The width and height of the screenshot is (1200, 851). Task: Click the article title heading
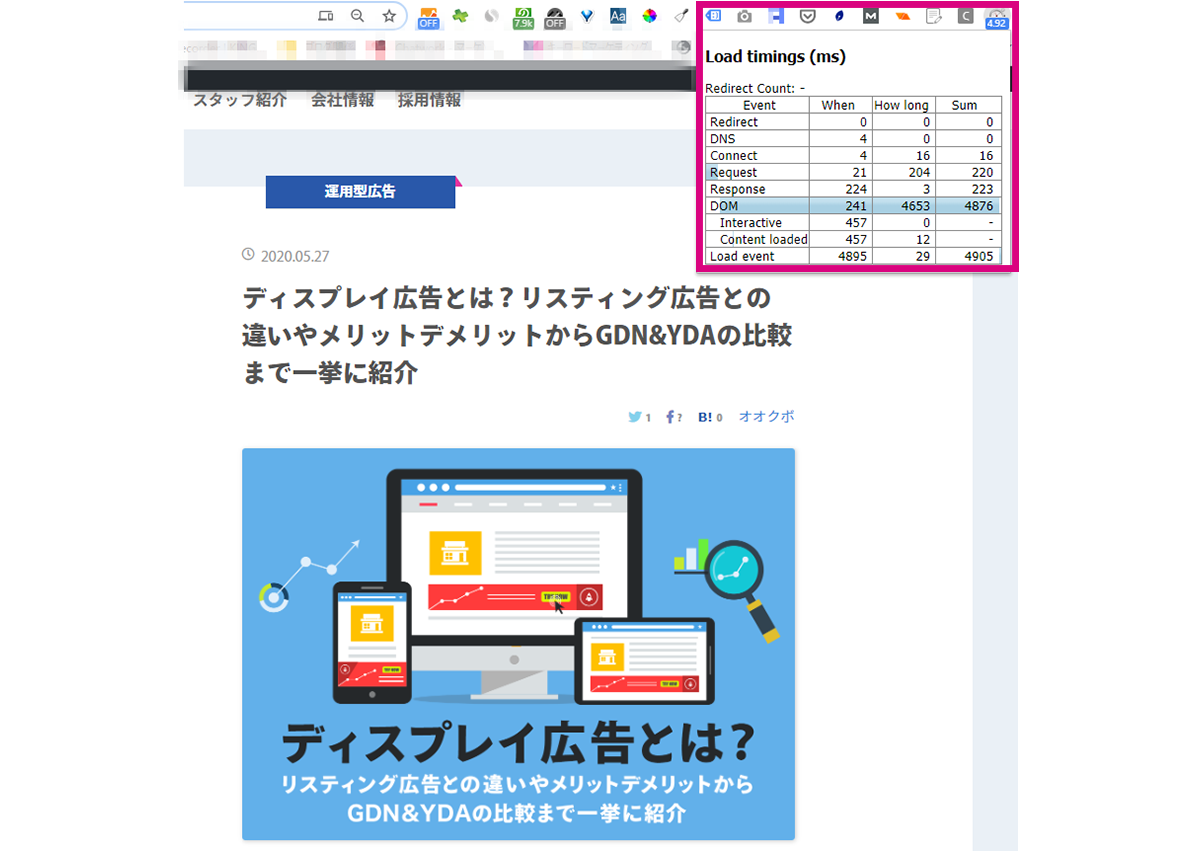(x=517, y=335)
